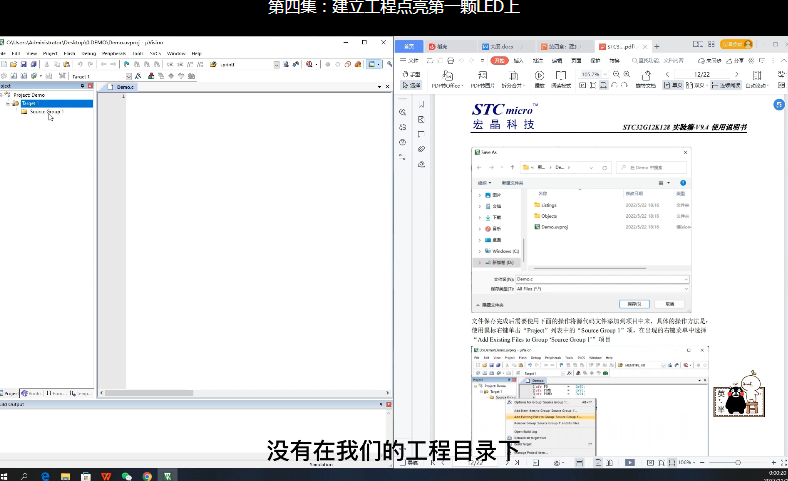Click New file icon in Keil toolbar
This screenshot has height=481, width=788.
(x=4, y=64)
